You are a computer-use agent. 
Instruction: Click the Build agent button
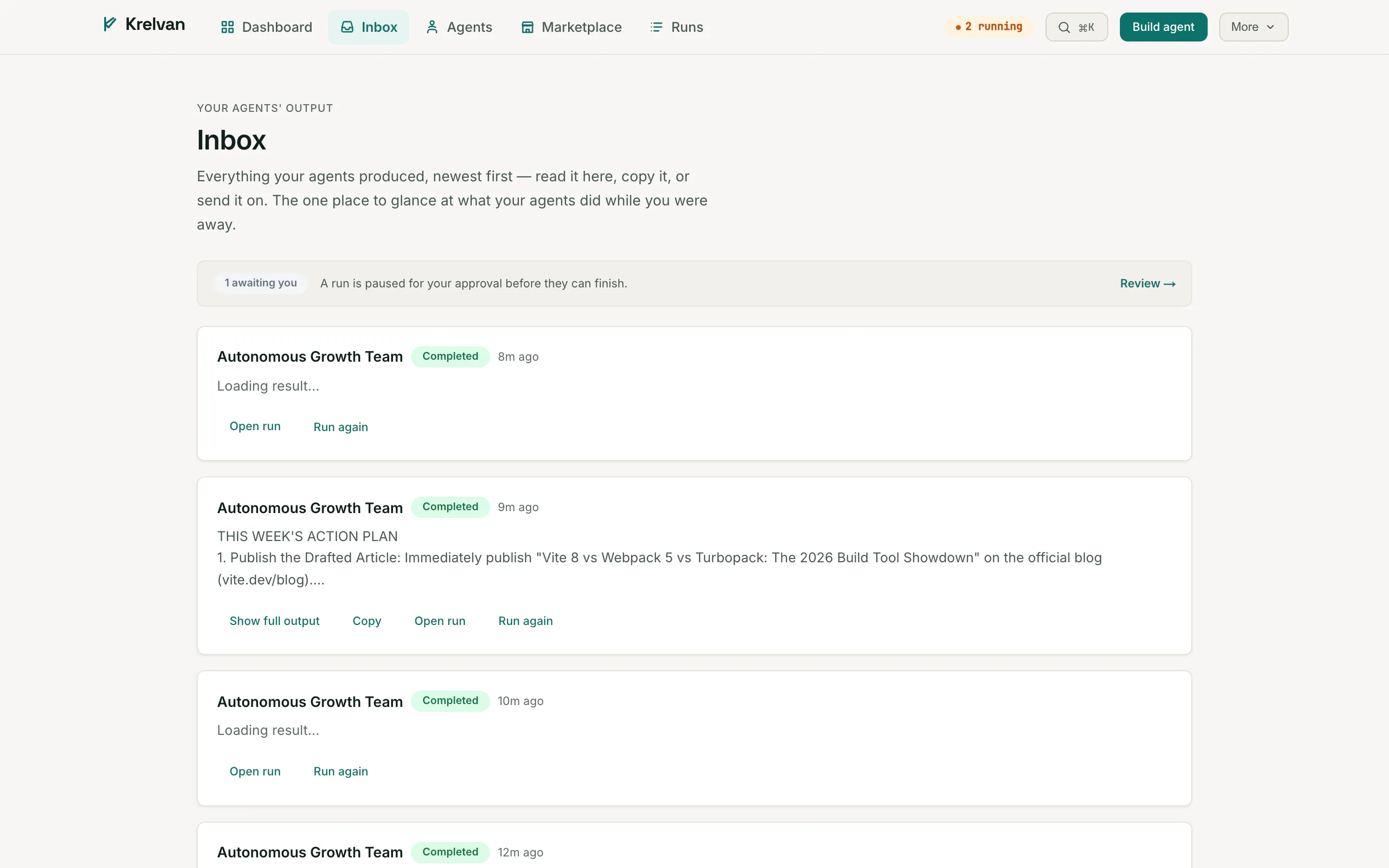click(x=1163, y=27)
